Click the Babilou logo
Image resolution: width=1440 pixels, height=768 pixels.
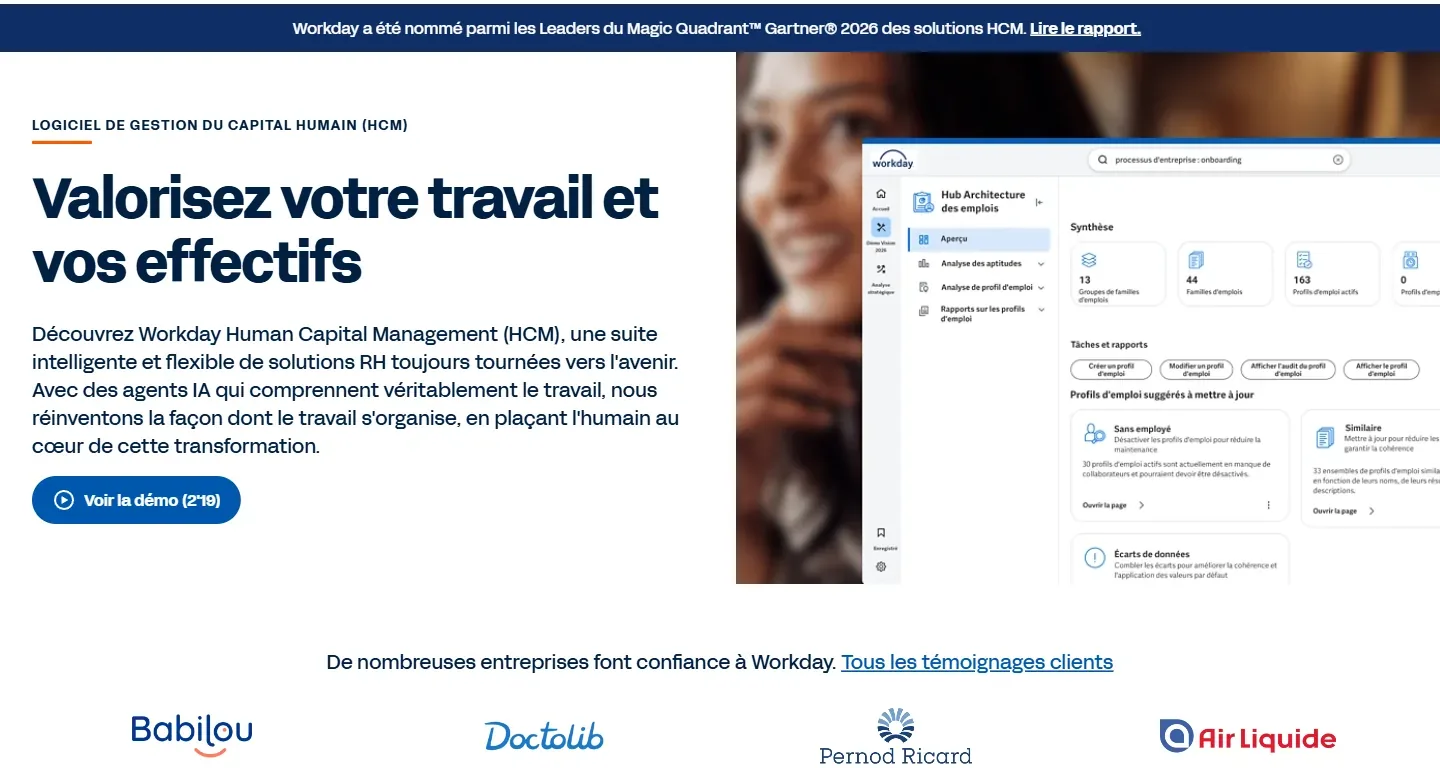192,735
